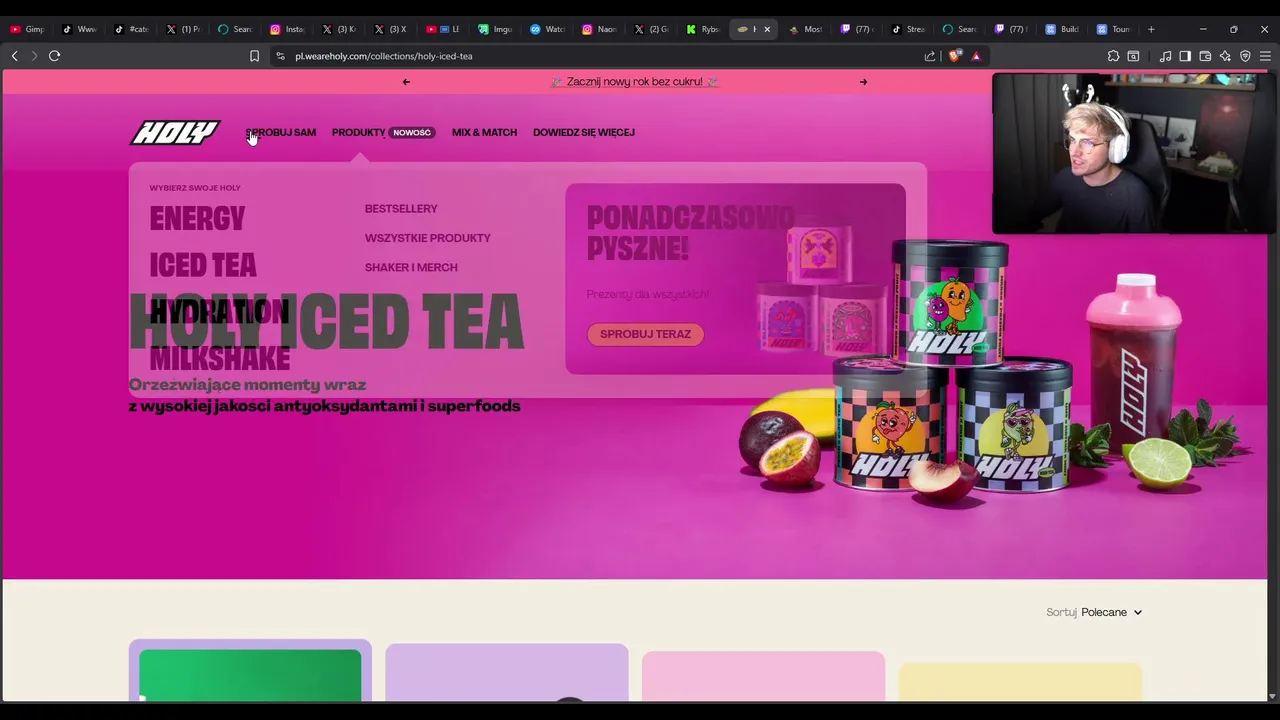Open the SHAKER I MERCH link
1280x720 pixels.
pyautogui.click(x=411, y=267)
